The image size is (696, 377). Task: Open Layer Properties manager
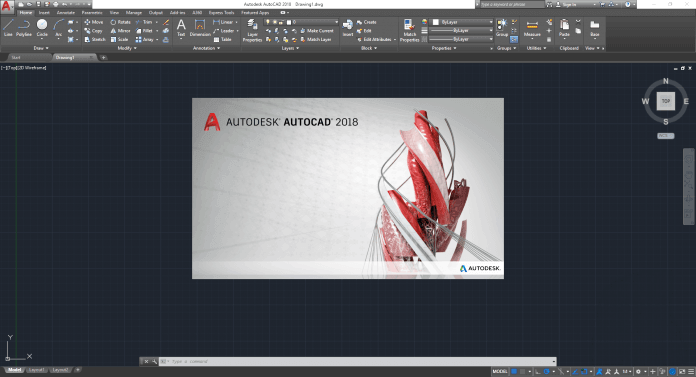click(x=252, y=30)
